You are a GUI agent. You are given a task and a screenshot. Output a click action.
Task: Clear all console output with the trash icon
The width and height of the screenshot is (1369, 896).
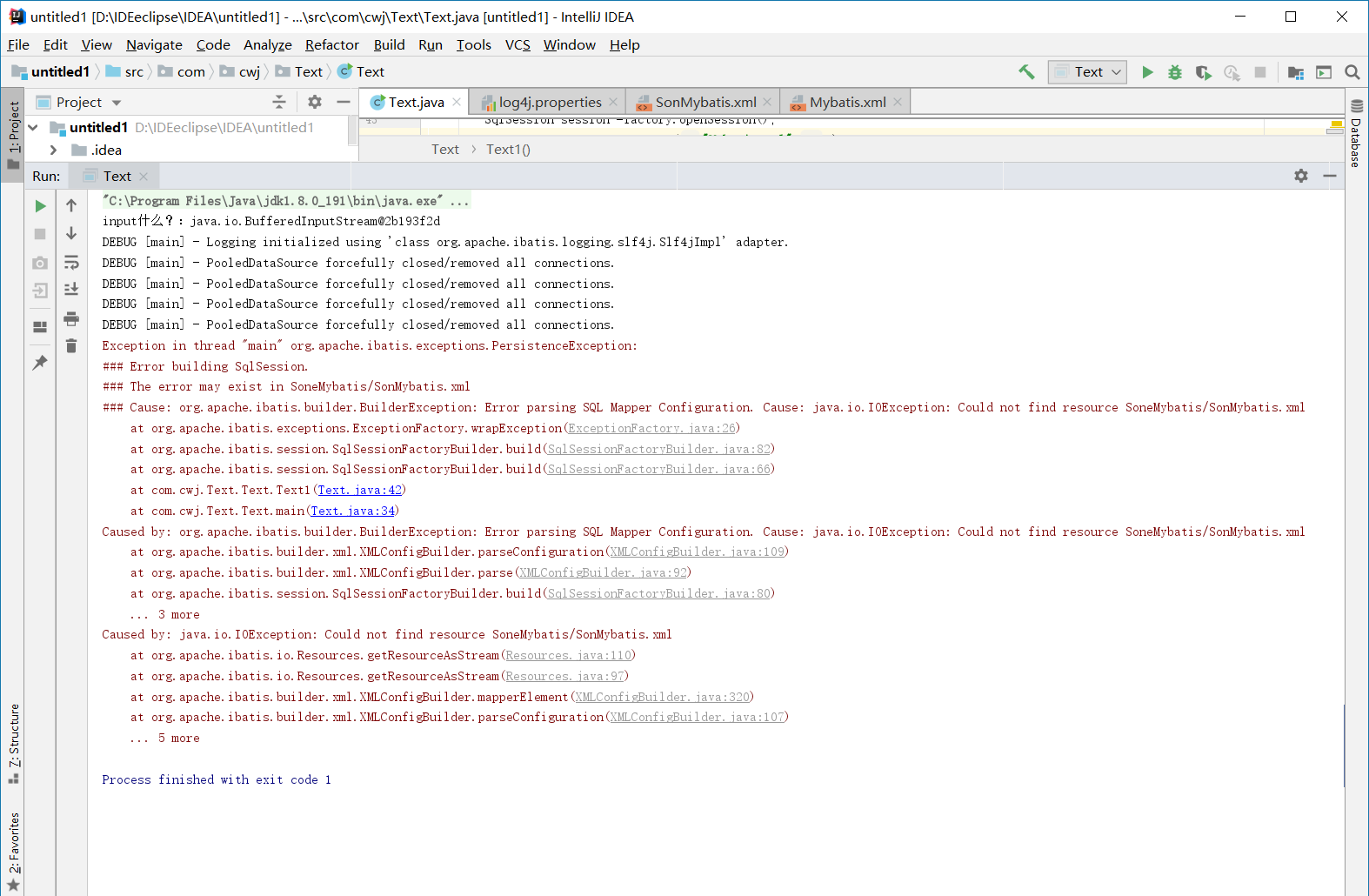(71, 346)
